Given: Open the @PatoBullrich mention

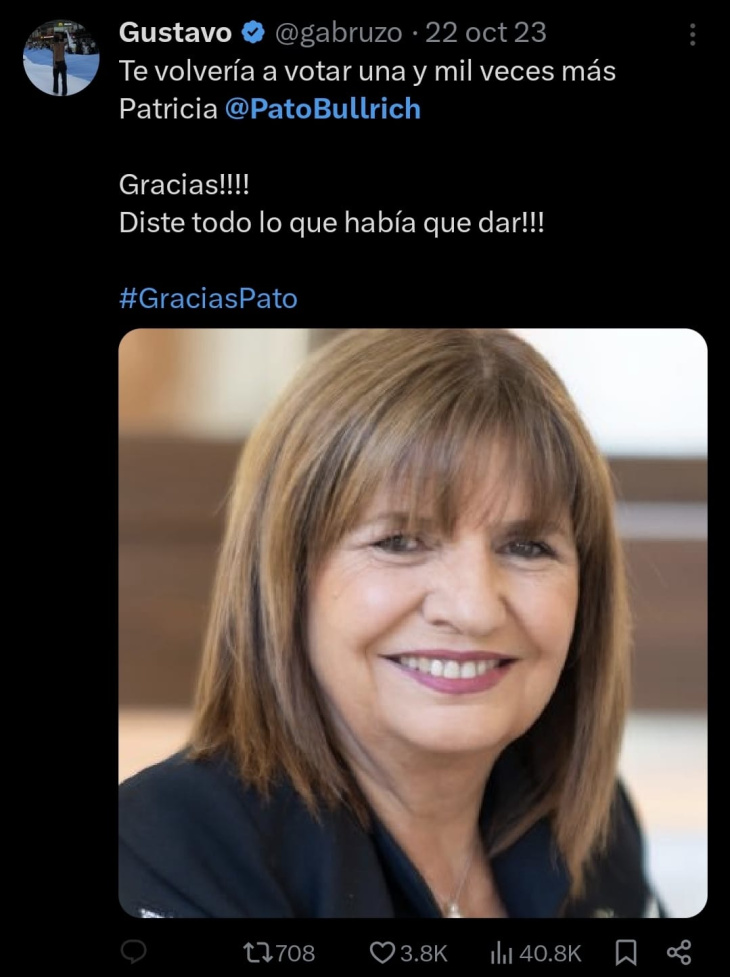Looking at the screenshot, I should (x=322, y=109).
